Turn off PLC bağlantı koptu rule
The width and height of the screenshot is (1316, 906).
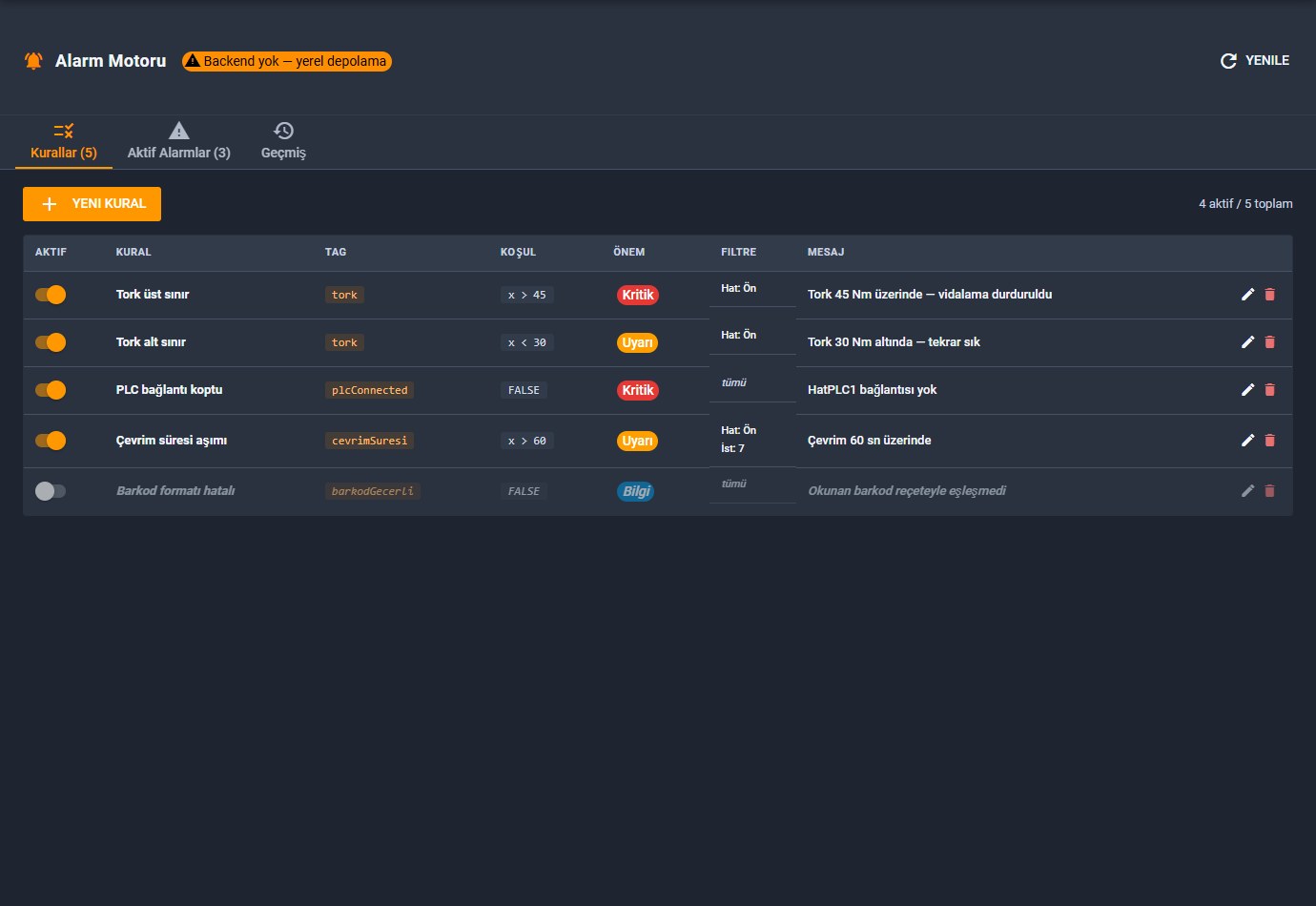(x=51, y=390)
